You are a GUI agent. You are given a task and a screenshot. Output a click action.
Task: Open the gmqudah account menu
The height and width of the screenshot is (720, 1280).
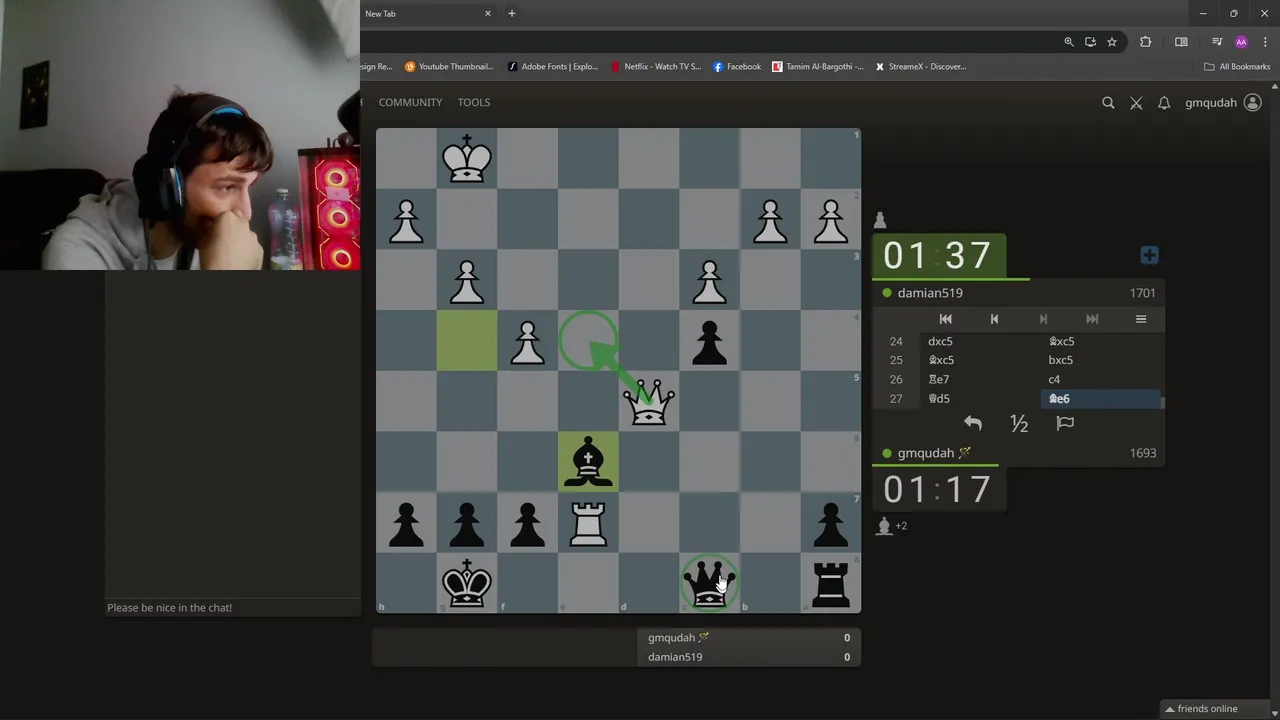coord(1223,102)
